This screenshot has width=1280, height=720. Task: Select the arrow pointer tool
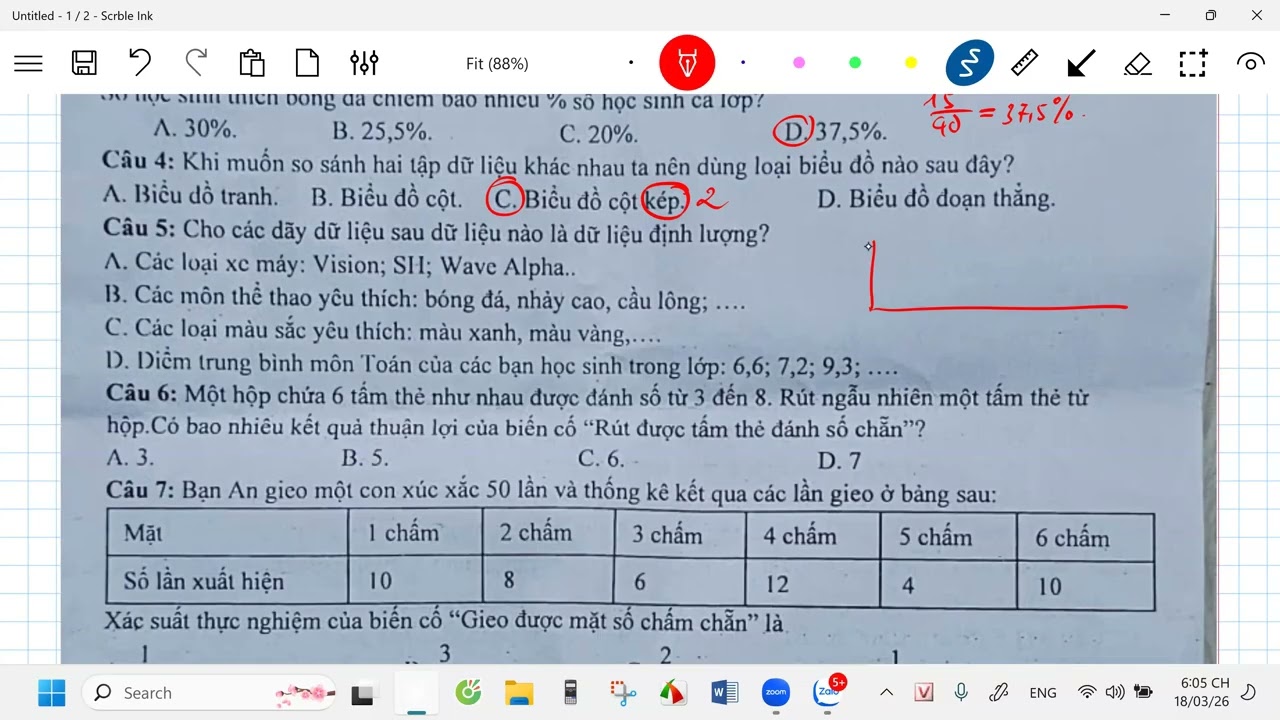point(1081,63)
